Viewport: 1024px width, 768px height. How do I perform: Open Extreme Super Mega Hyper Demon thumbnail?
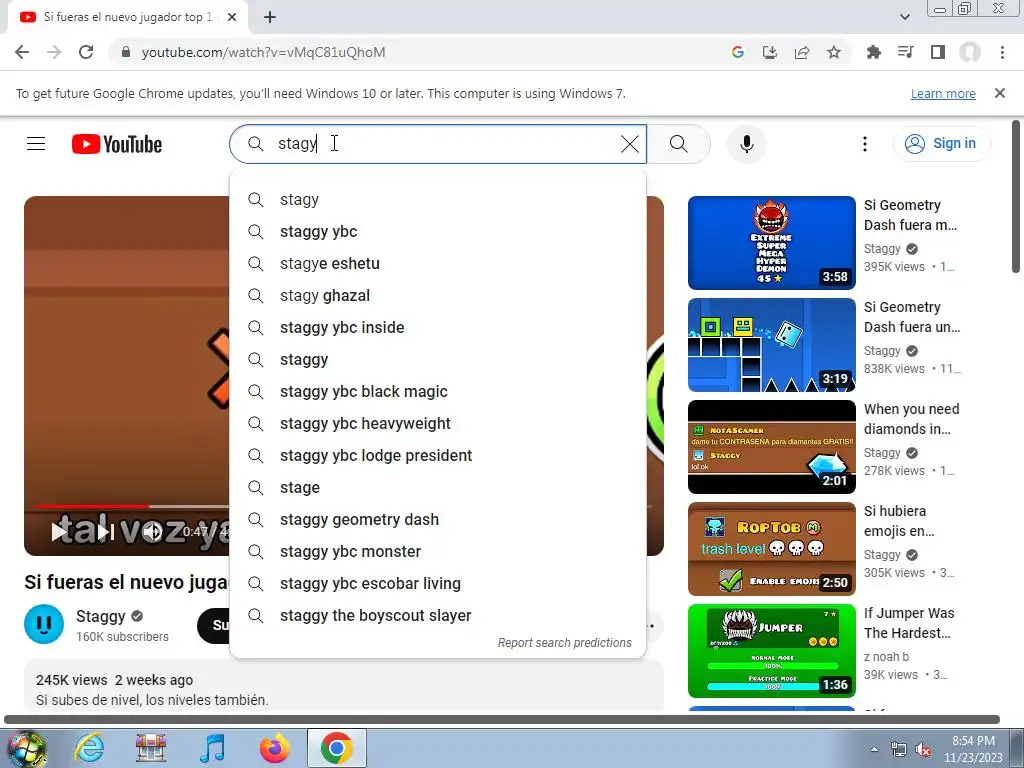[771, 242]
